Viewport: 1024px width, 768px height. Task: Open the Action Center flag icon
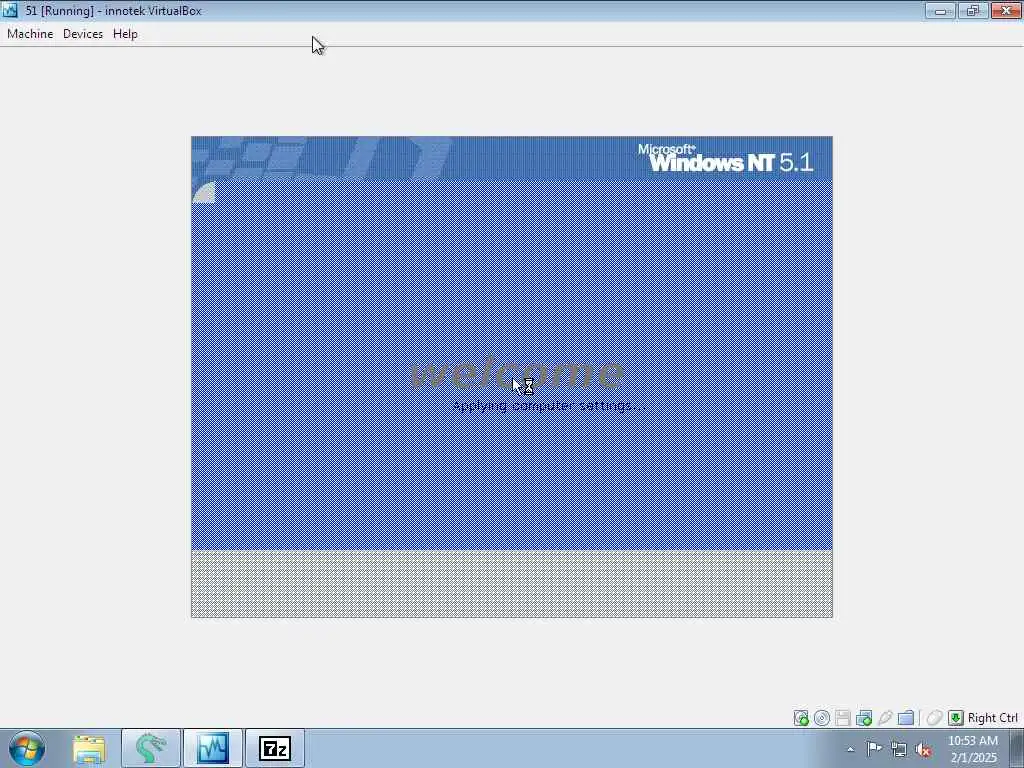click(874, 749)
